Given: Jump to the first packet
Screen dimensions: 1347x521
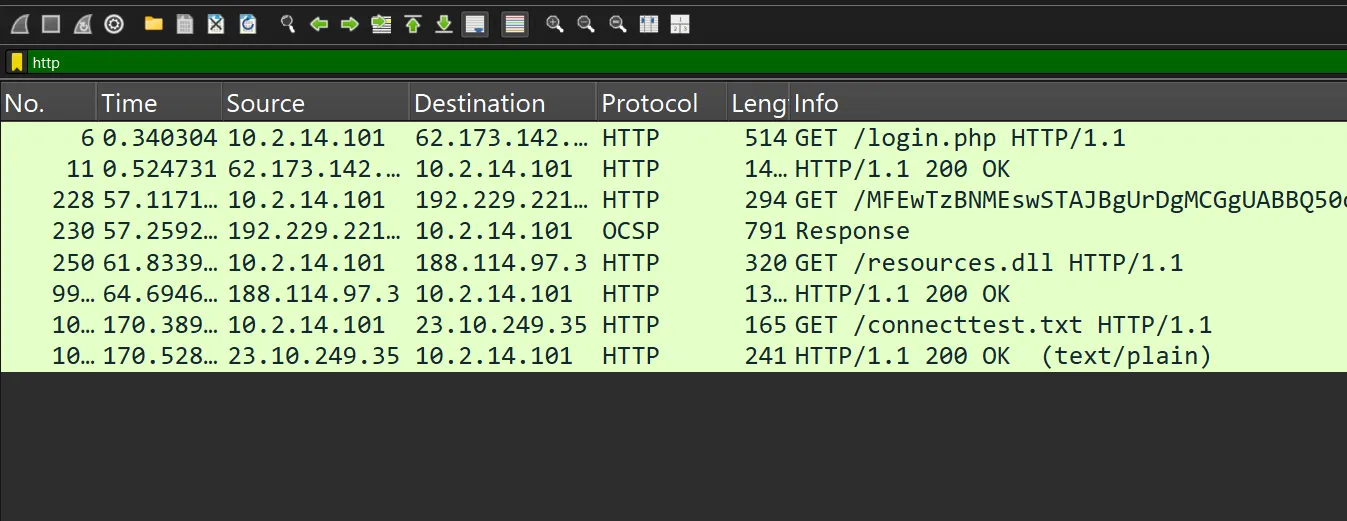Looking at the screenshot, I should 413,24.
